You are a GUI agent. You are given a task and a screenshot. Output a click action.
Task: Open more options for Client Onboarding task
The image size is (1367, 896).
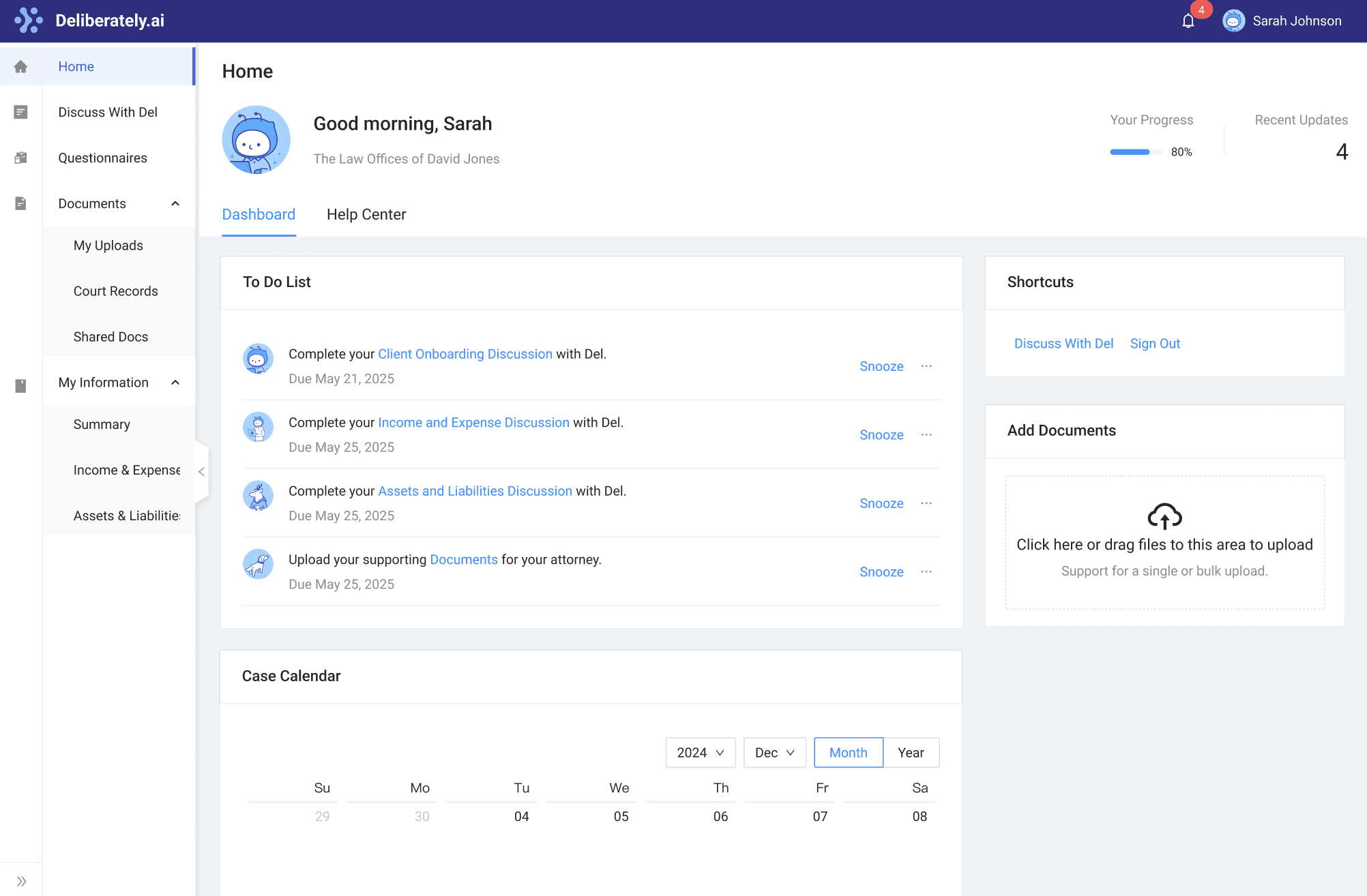926,366
